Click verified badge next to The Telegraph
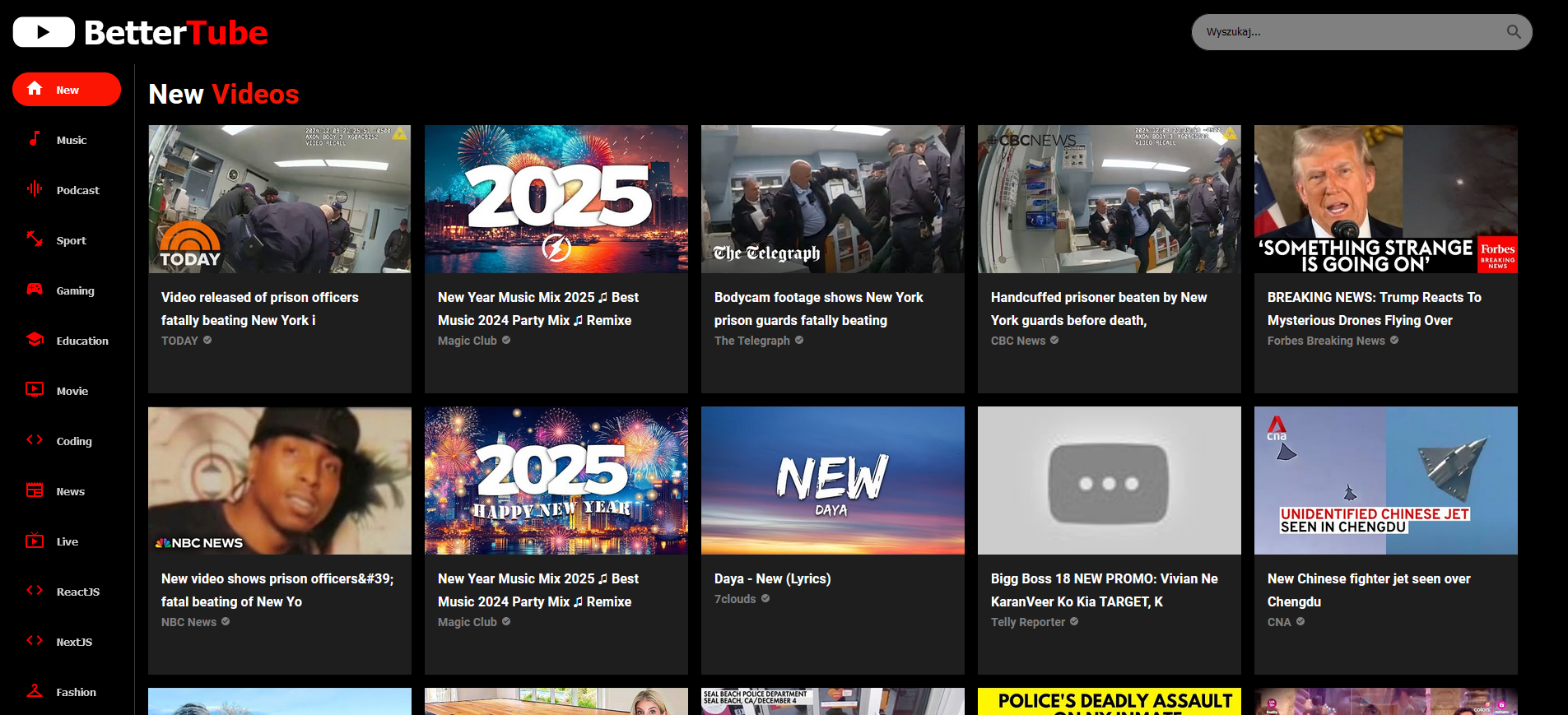This screenshot has width=1568, height=715. point(799,340)
